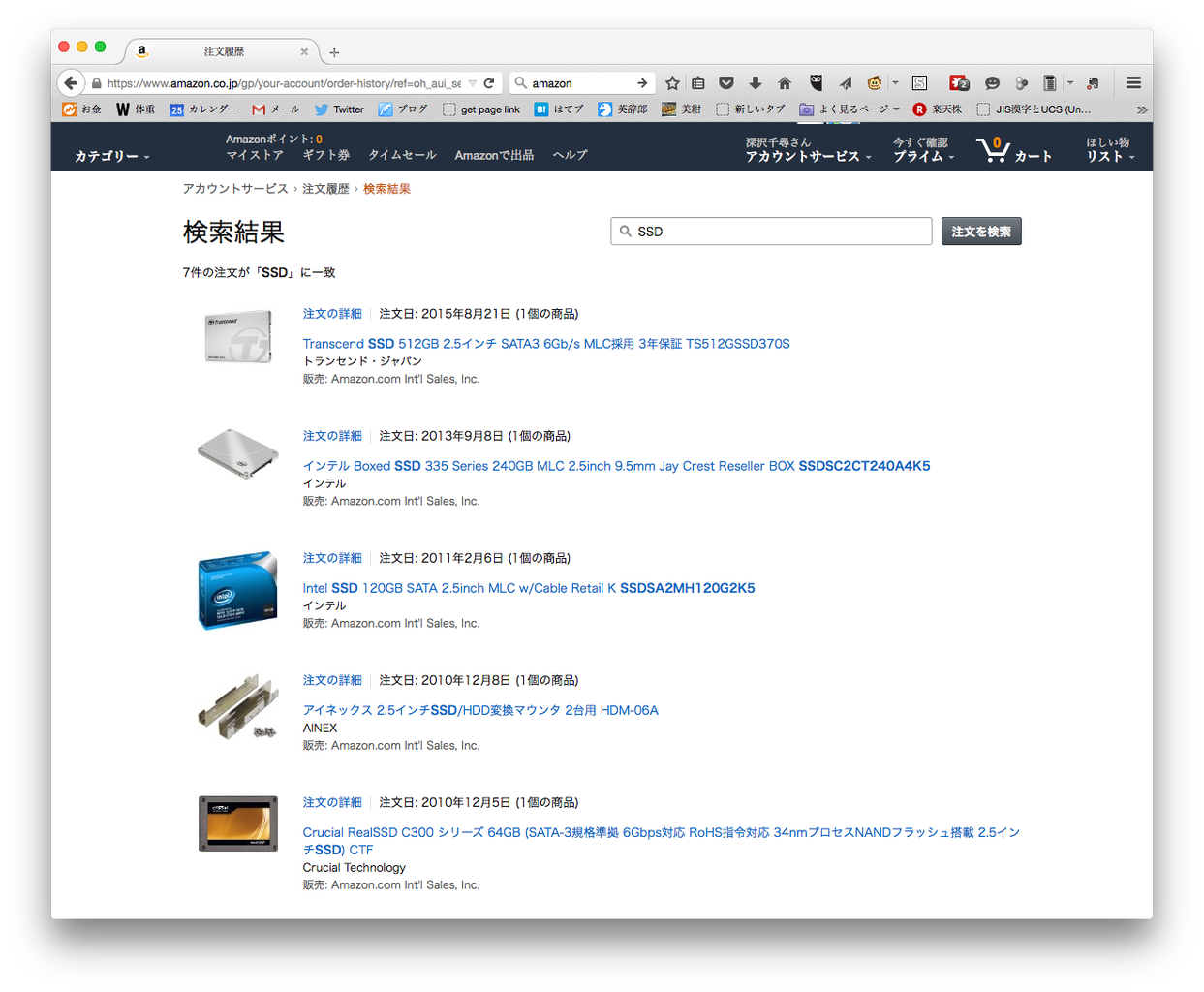Image resolution: width=1204 pixels, height=992 pixels.
Task: Open the Twitter bookmark
Action: coord(339,109)
